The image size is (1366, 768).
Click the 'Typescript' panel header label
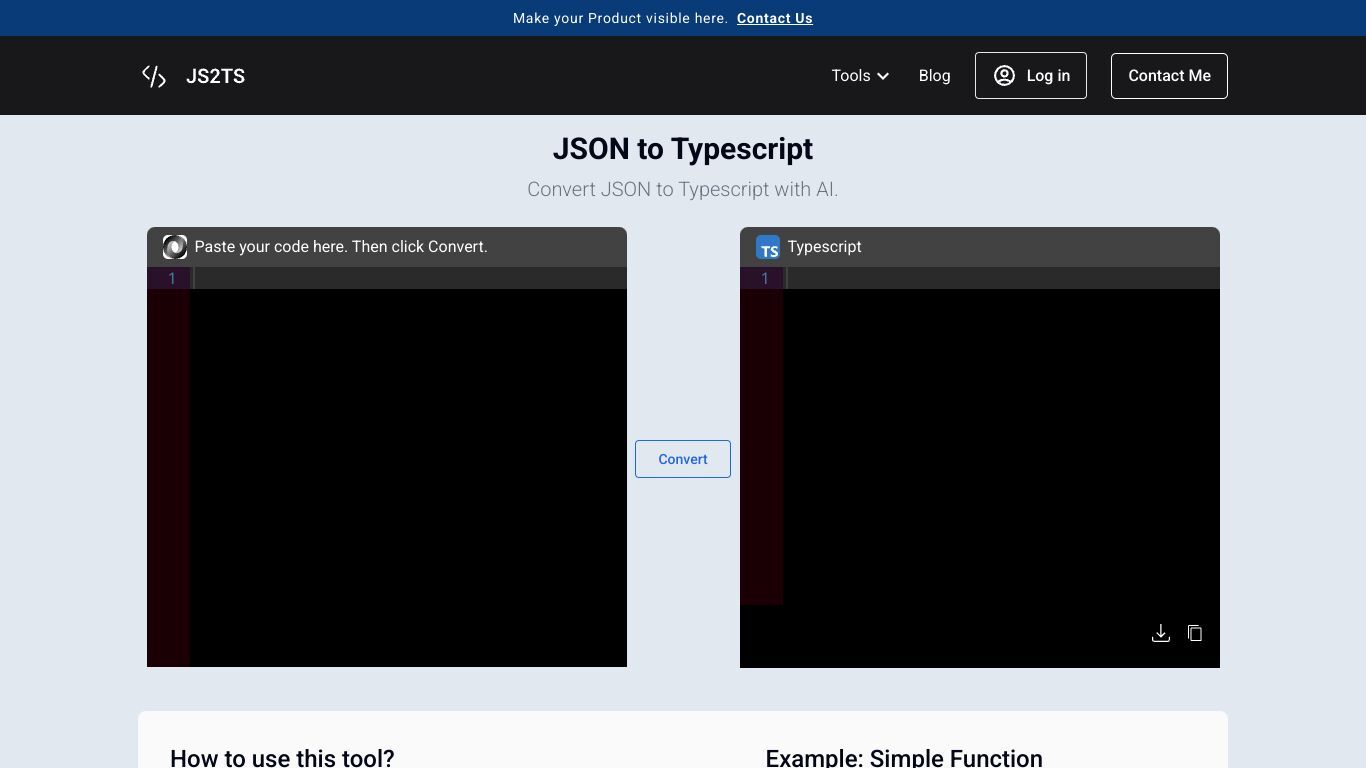pos(824,247)
